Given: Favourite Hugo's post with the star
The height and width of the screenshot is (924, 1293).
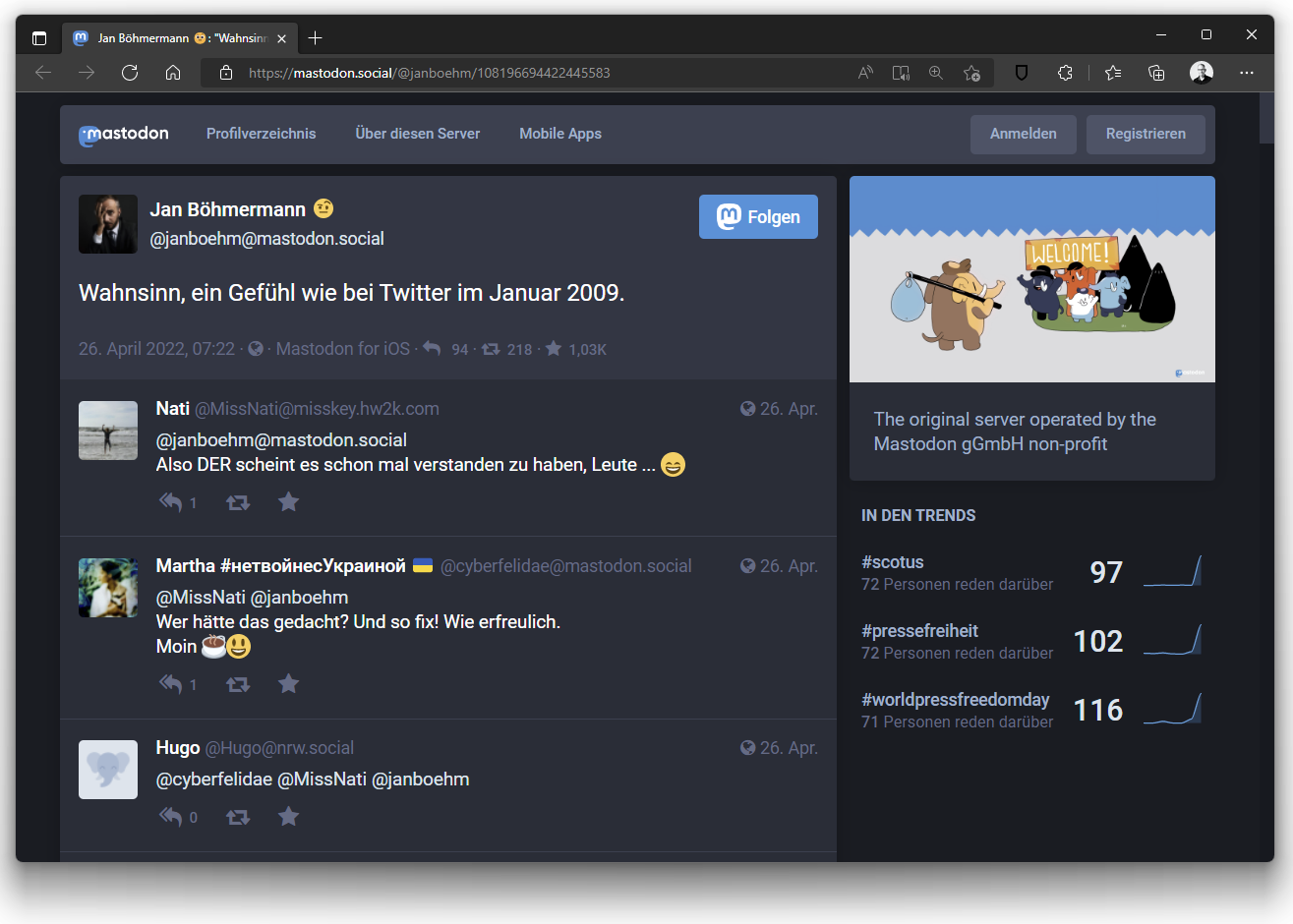Looking at the screenshot, I should (288, 817).
